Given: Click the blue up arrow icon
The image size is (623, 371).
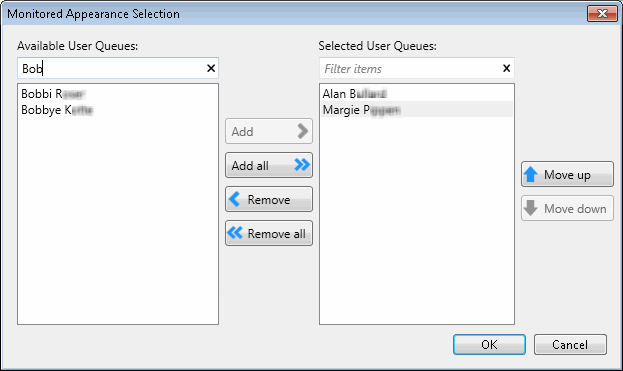Looking at the screenshot, I should [530, 174].
